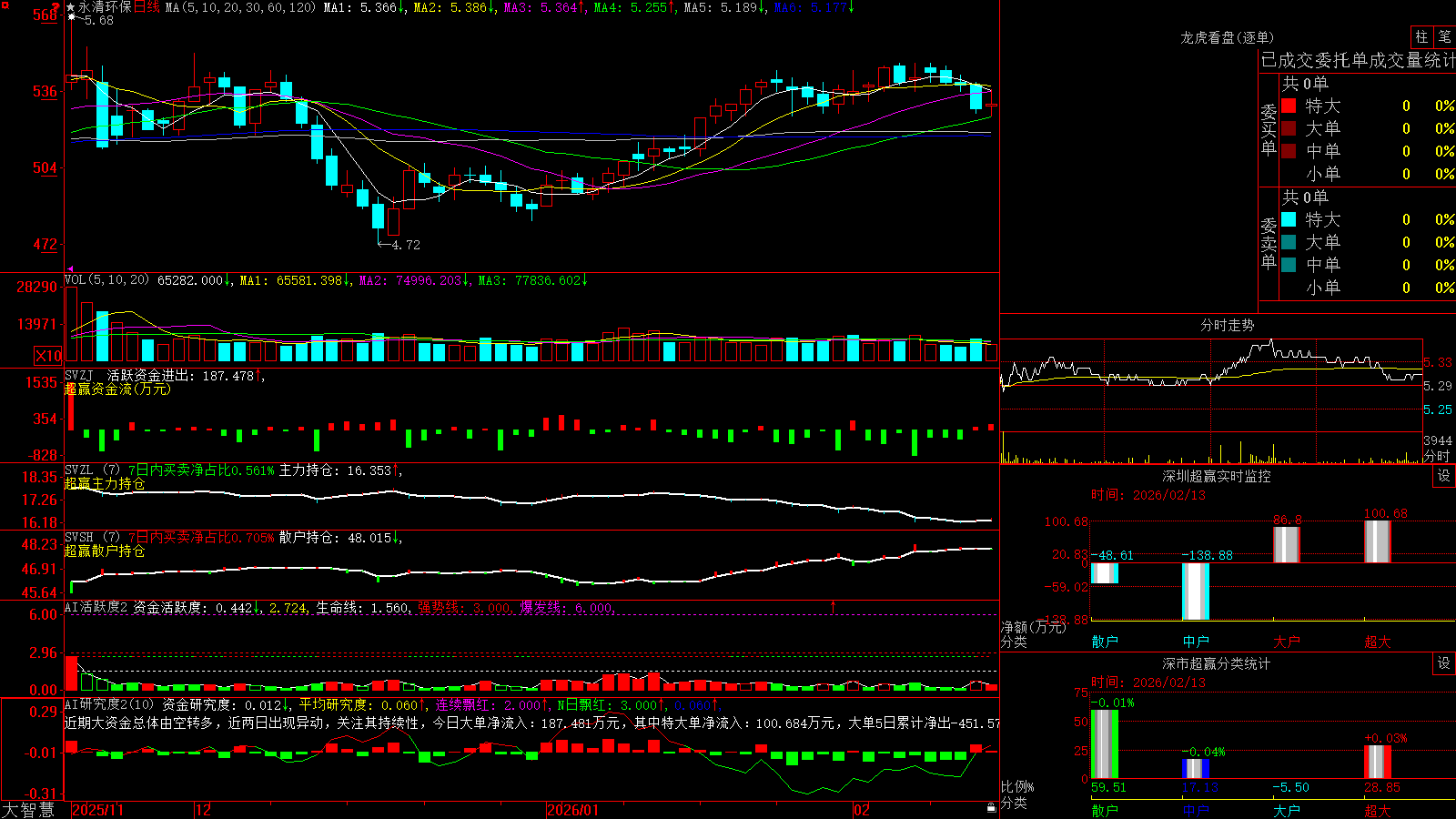
Task: Switch to 笔 tick view button
Action: 1444,36
